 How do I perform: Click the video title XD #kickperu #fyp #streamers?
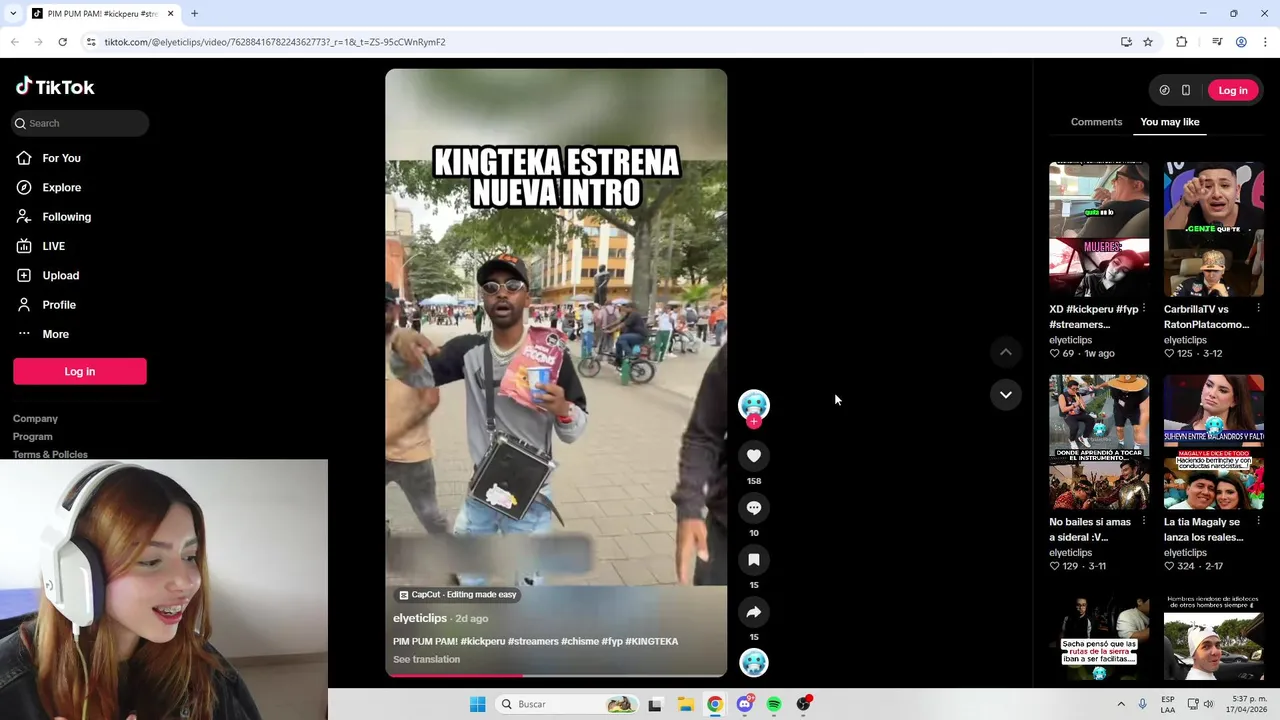tap(1093, 317)
